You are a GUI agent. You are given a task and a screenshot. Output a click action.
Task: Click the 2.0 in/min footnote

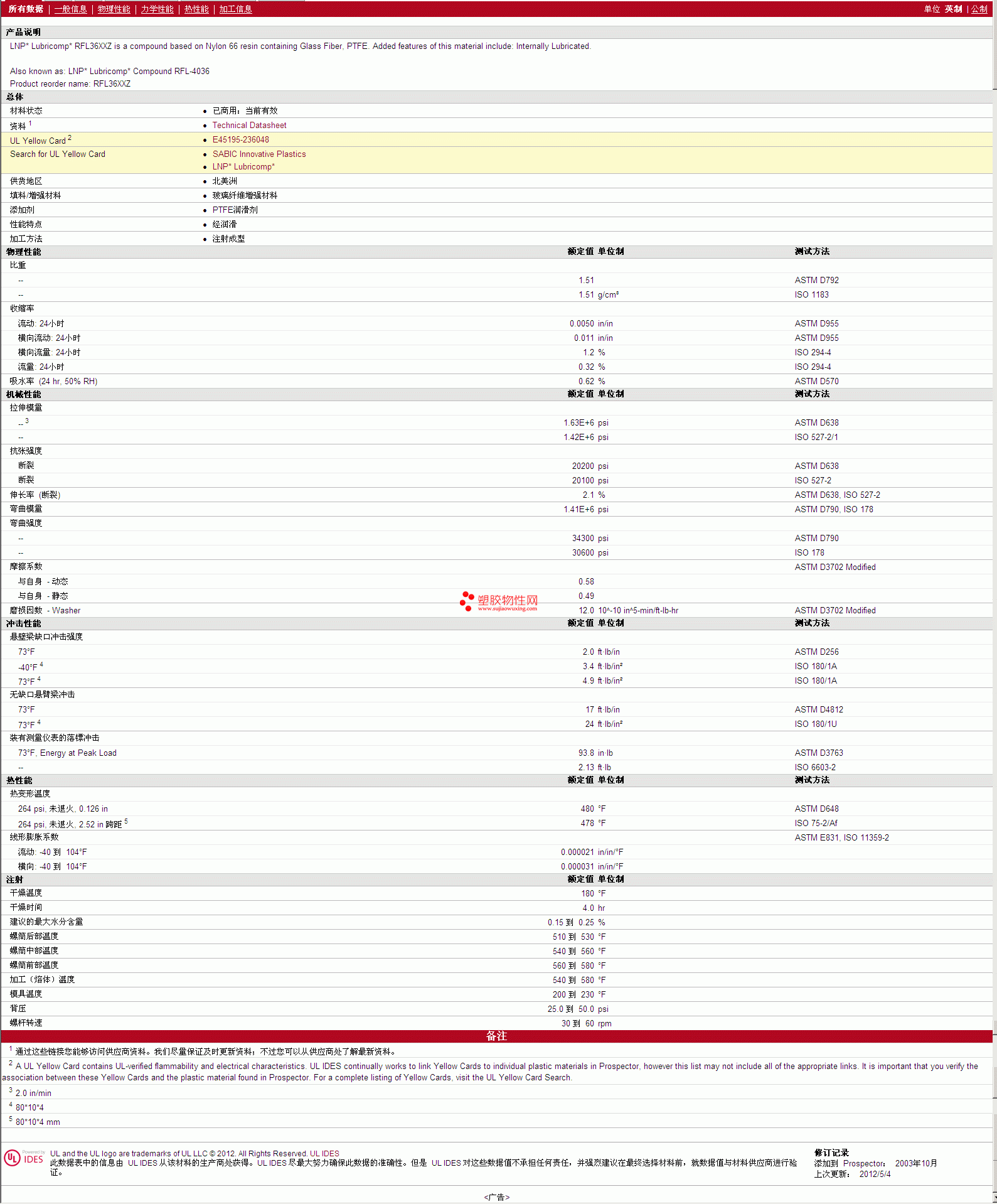33,1094
